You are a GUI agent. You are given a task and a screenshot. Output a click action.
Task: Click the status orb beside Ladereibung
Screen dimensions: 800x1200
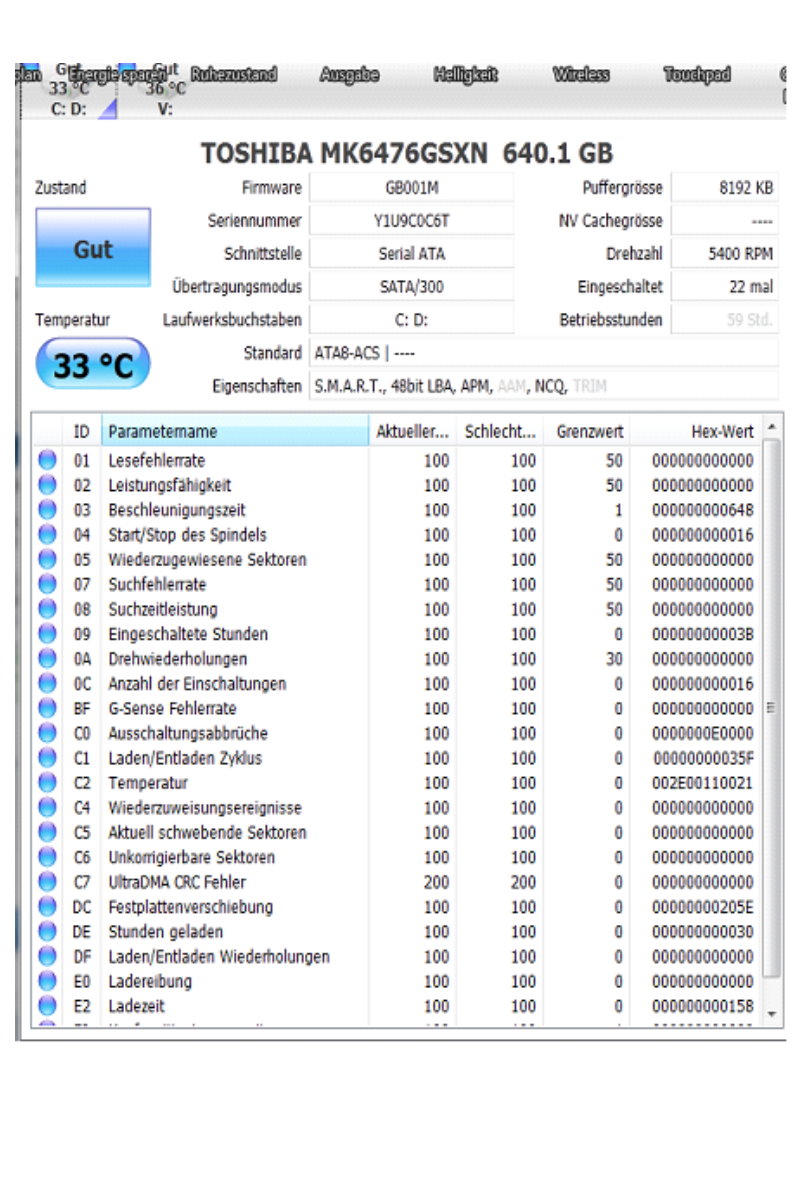(47, 981)
